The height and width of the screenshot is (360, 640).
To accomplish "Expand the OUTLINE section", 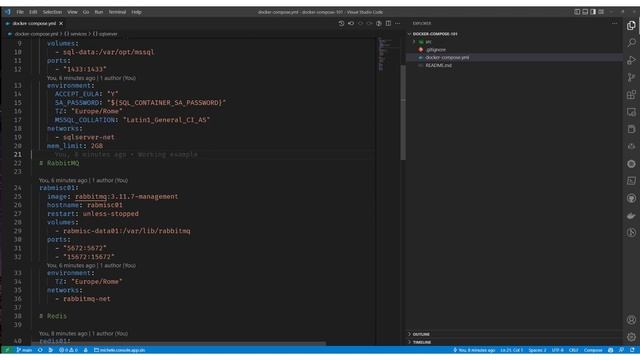I will 421,334.
